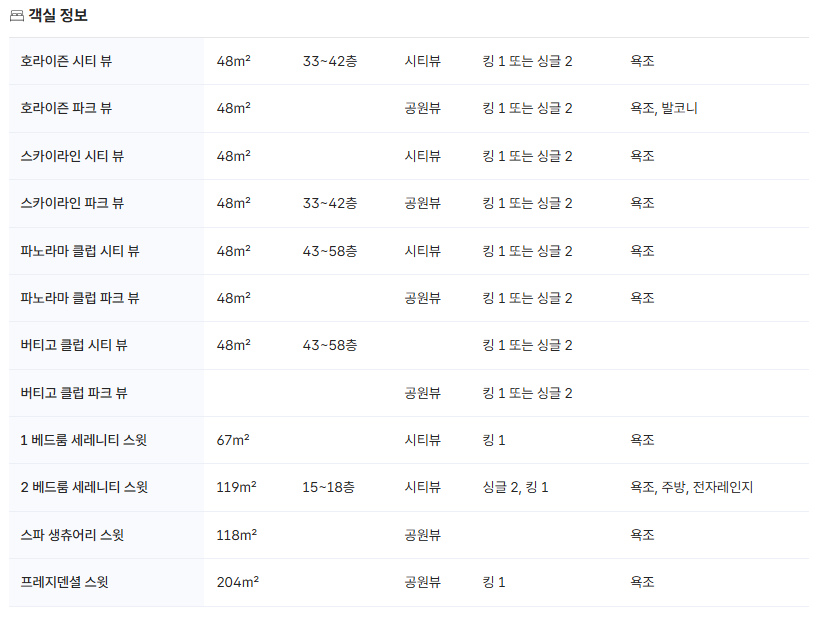Open the 스파 생츄어리 스윗 row
This screenshot has width=820, height=625.
72,535
